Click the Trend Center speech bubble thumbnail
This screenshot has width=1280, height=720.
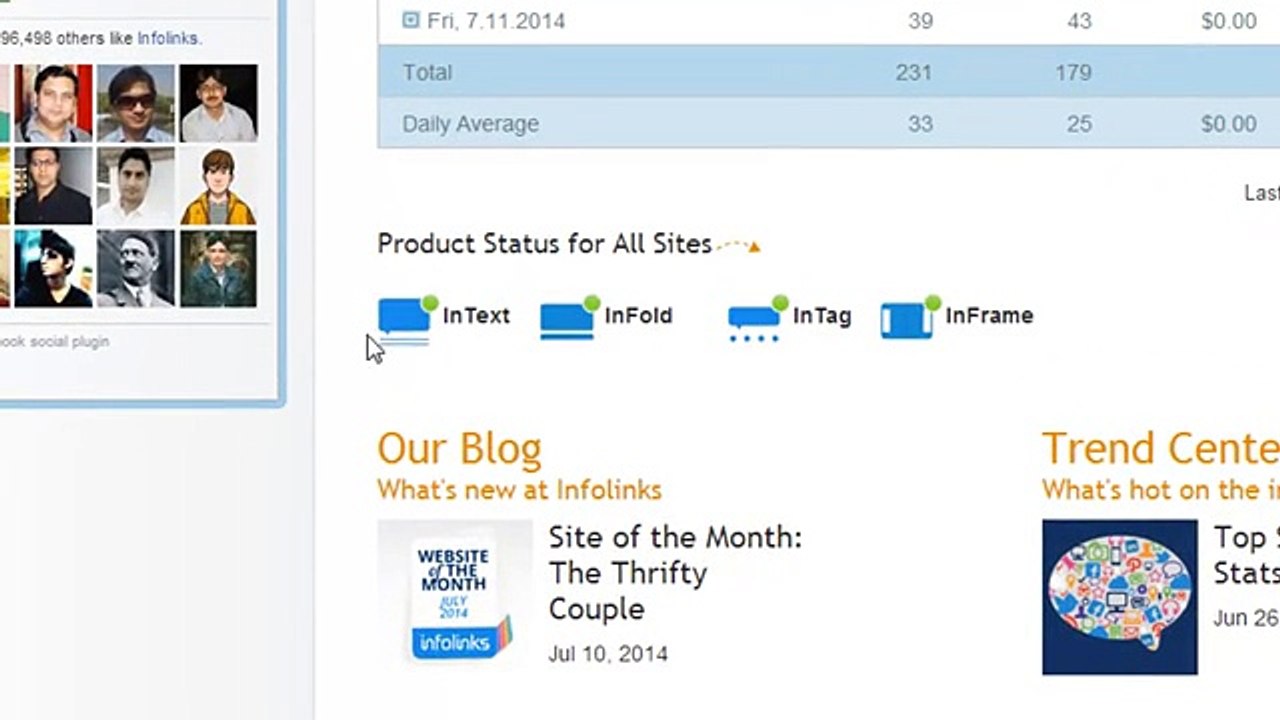click(1119, 597)
